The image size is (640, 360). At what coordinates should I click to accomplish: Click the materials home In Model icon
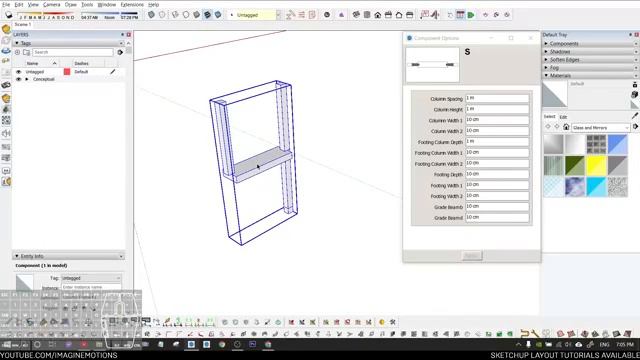[566, 127]
